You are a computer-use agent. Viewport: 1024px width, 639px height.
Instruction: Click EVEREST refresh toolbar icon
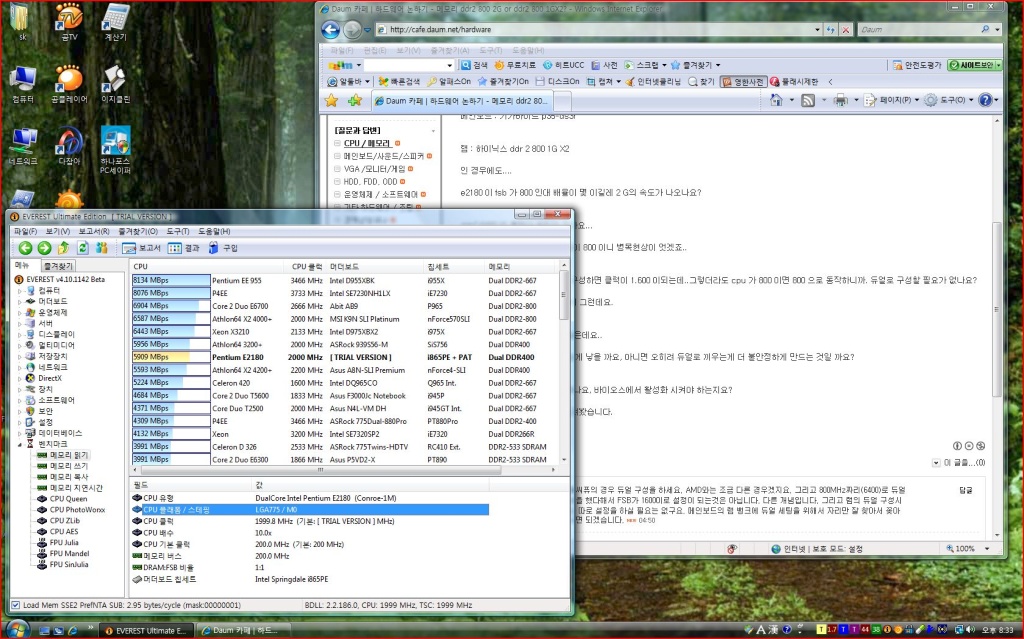tap(83, 248)
